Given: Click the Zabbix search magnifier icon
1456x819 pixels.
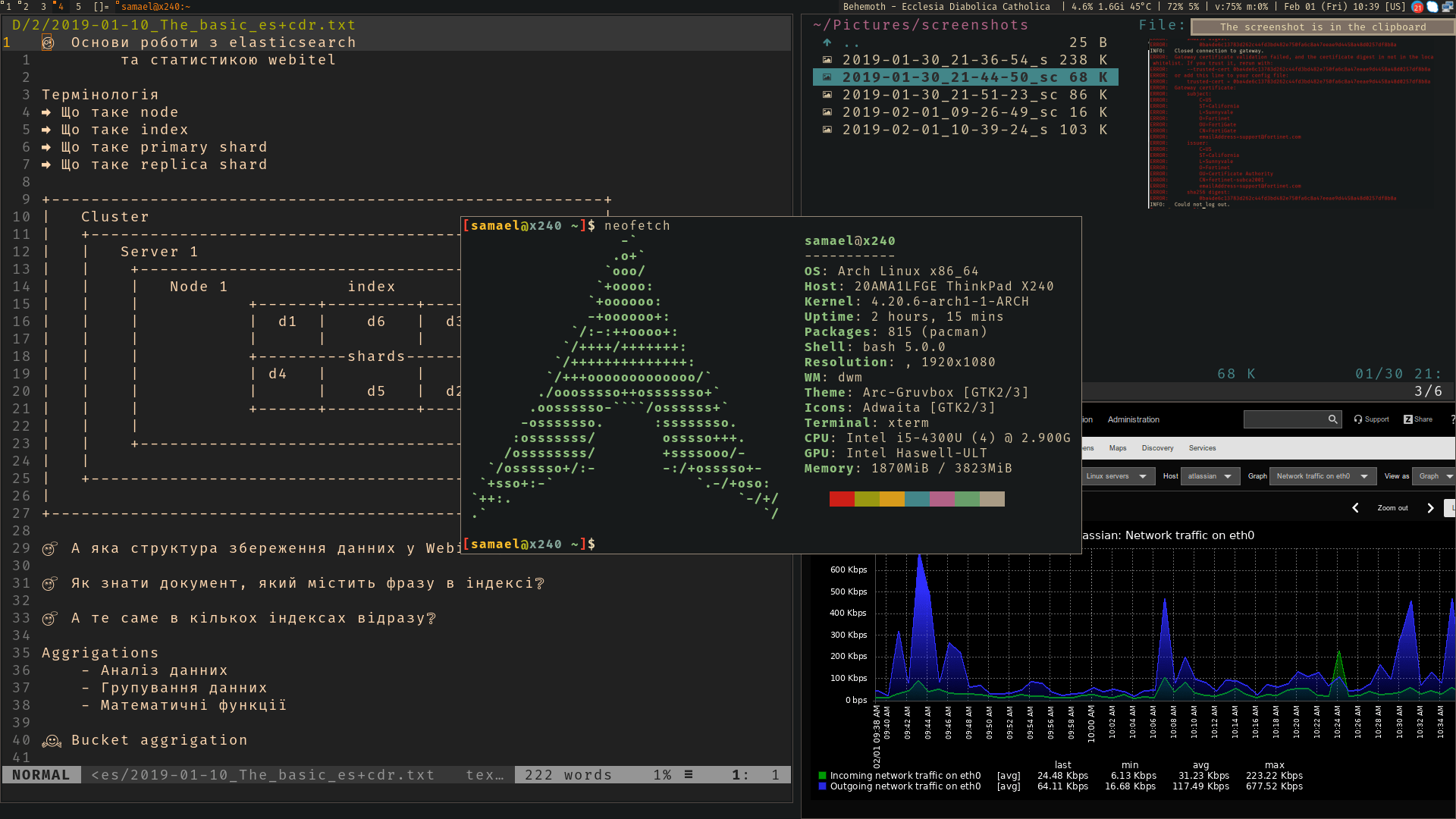Looking at the screenshot, I should point(1332,419).
